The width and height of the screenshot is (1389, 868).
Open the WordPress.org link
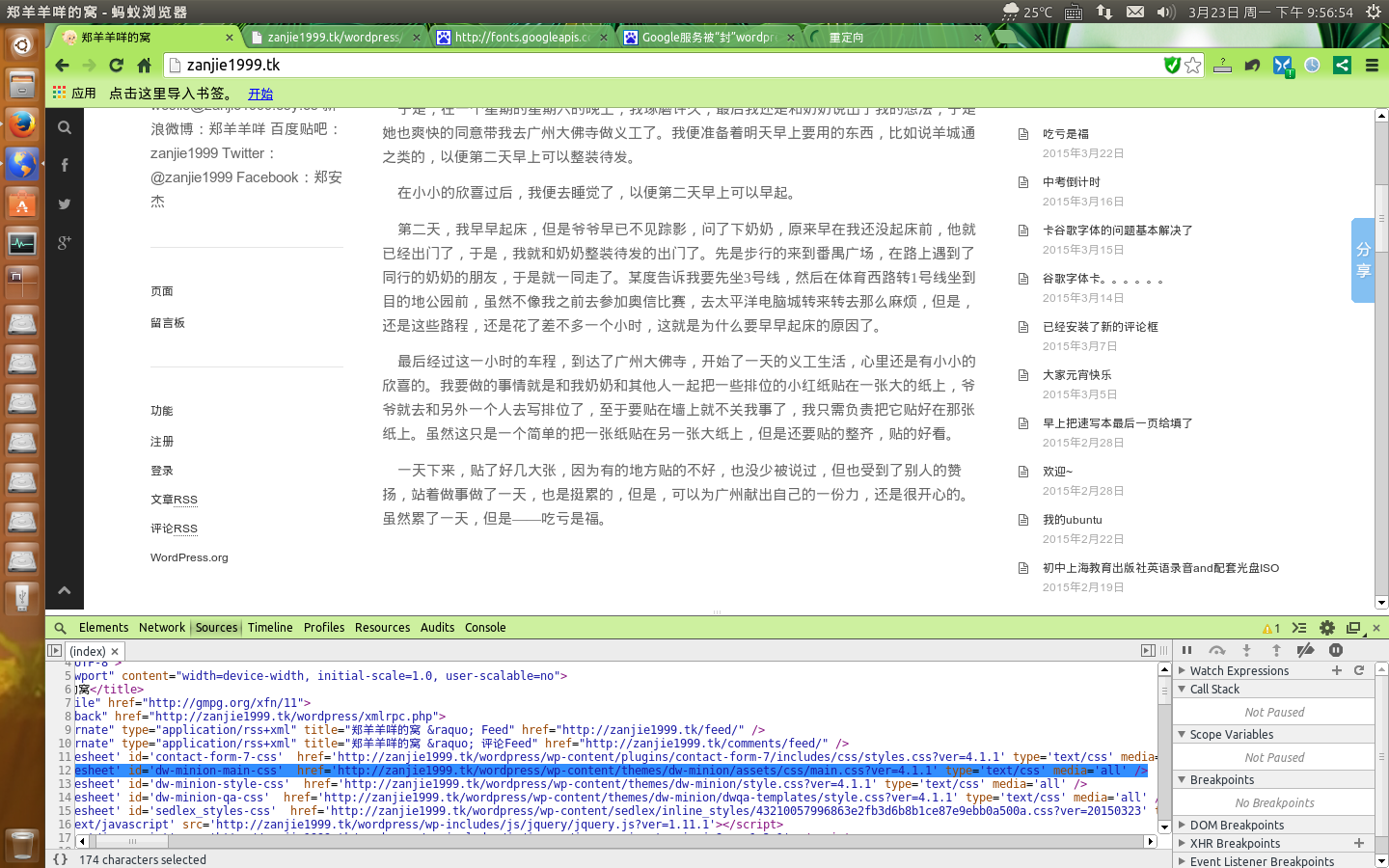pyautogui.click(x=189, y=557)
